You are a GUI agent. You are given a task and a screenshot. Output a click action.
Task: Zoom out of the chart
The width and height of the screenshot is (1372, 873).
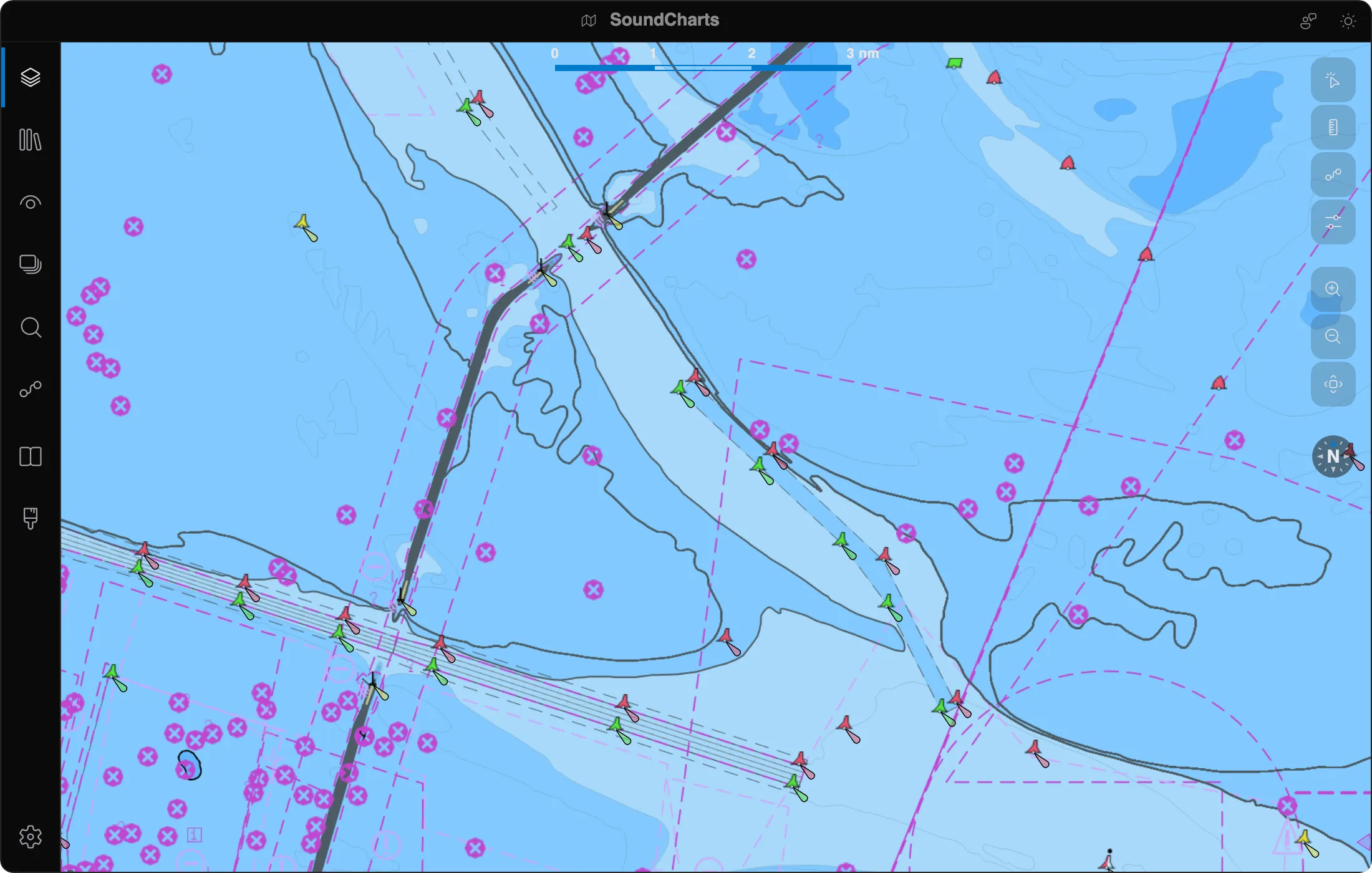click(1333, 337)
